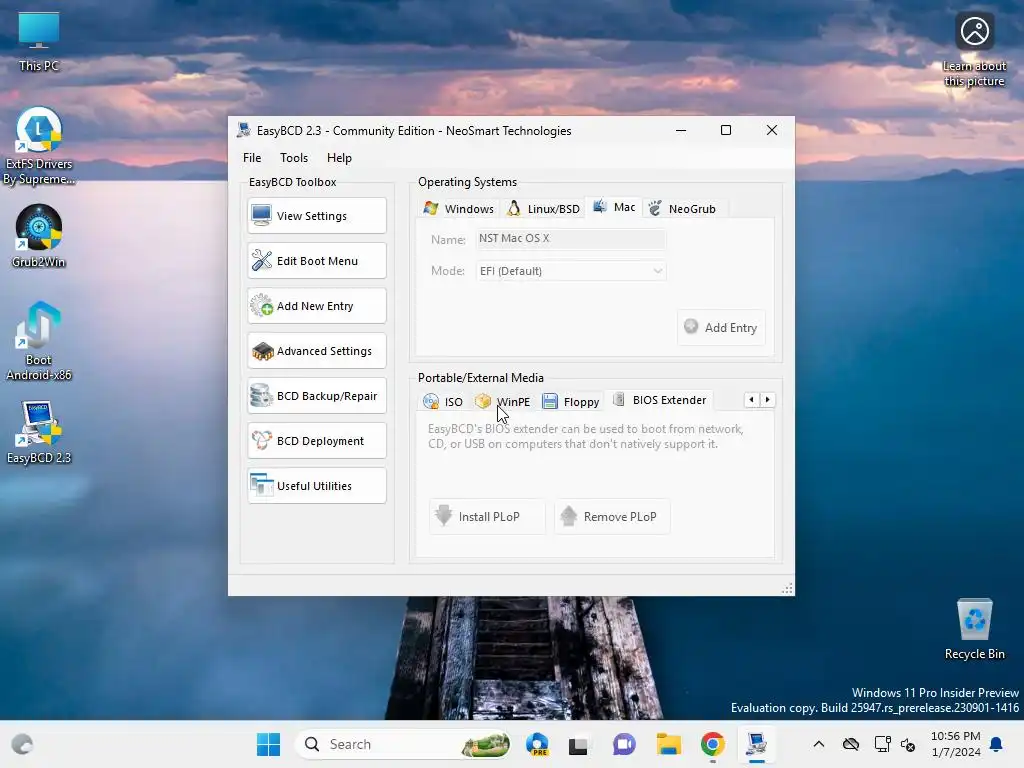Click EasyBCD running app on taskbar
This screenshot has width=1024, height=768.
click(x=757, y=744)
